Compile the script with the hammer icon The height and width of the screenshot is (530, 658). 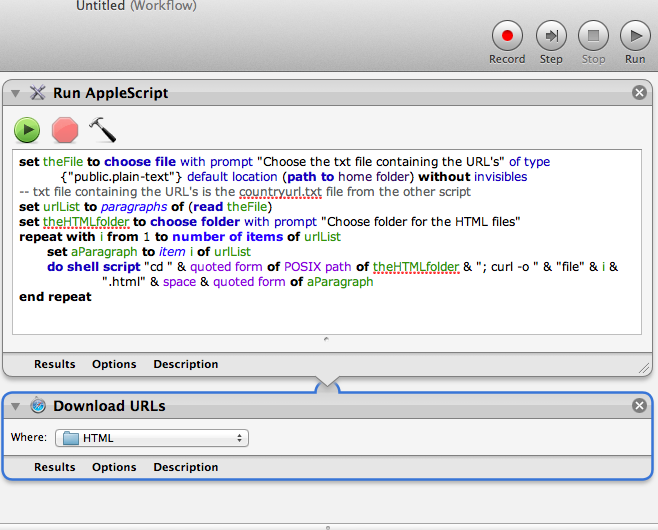(103, 130)
